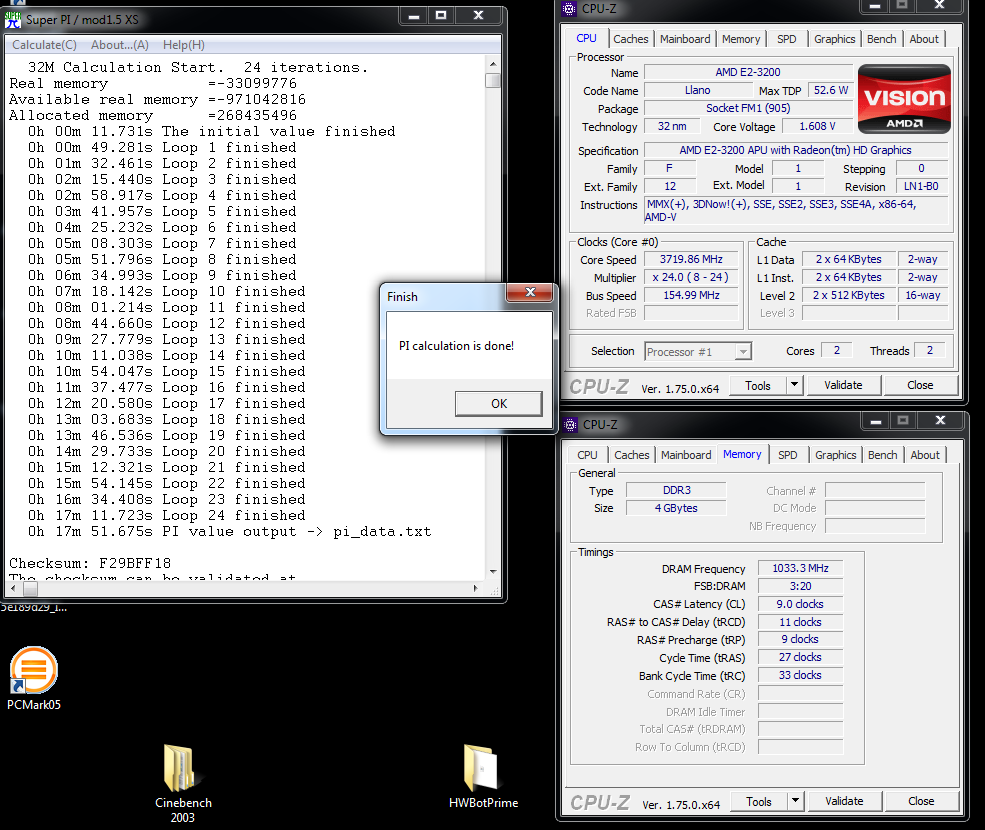Click the memory Type value DDR3
This screenshot has width=985, height=830.
point(677,490)
